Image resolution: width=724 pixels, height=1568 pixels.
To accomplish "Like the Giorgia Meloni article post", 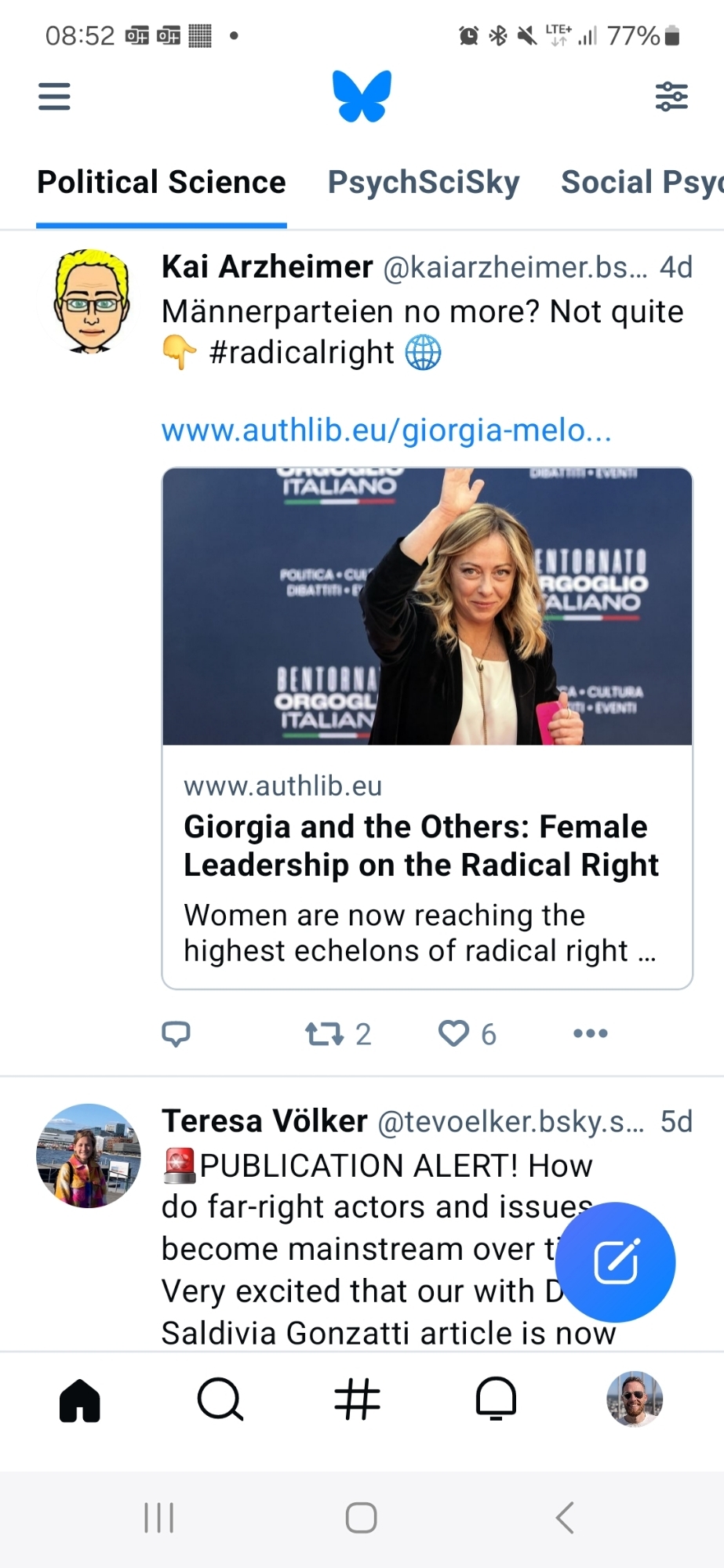I will pyautogui.click(x=454, y=1034).
